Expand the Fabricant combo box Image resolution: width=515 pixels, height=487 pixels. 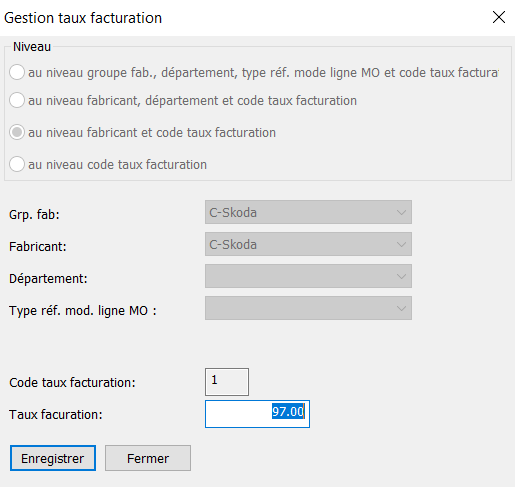click(308, 244)
